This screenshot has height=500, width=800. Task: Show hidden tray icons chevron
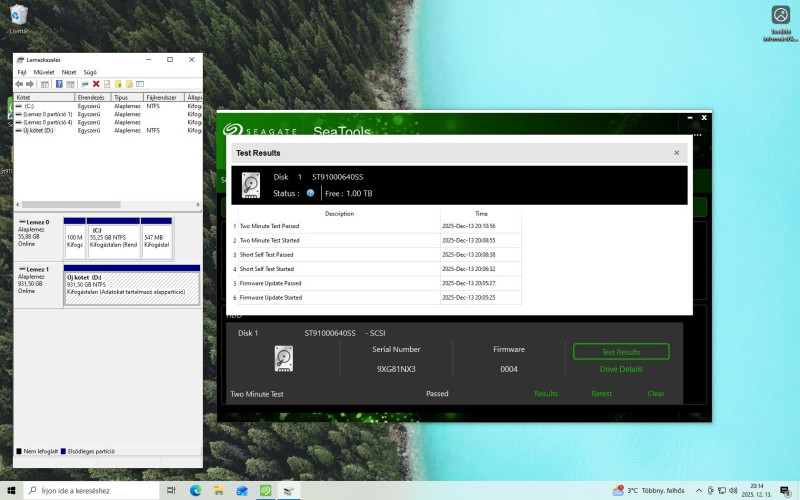[698, 490]
